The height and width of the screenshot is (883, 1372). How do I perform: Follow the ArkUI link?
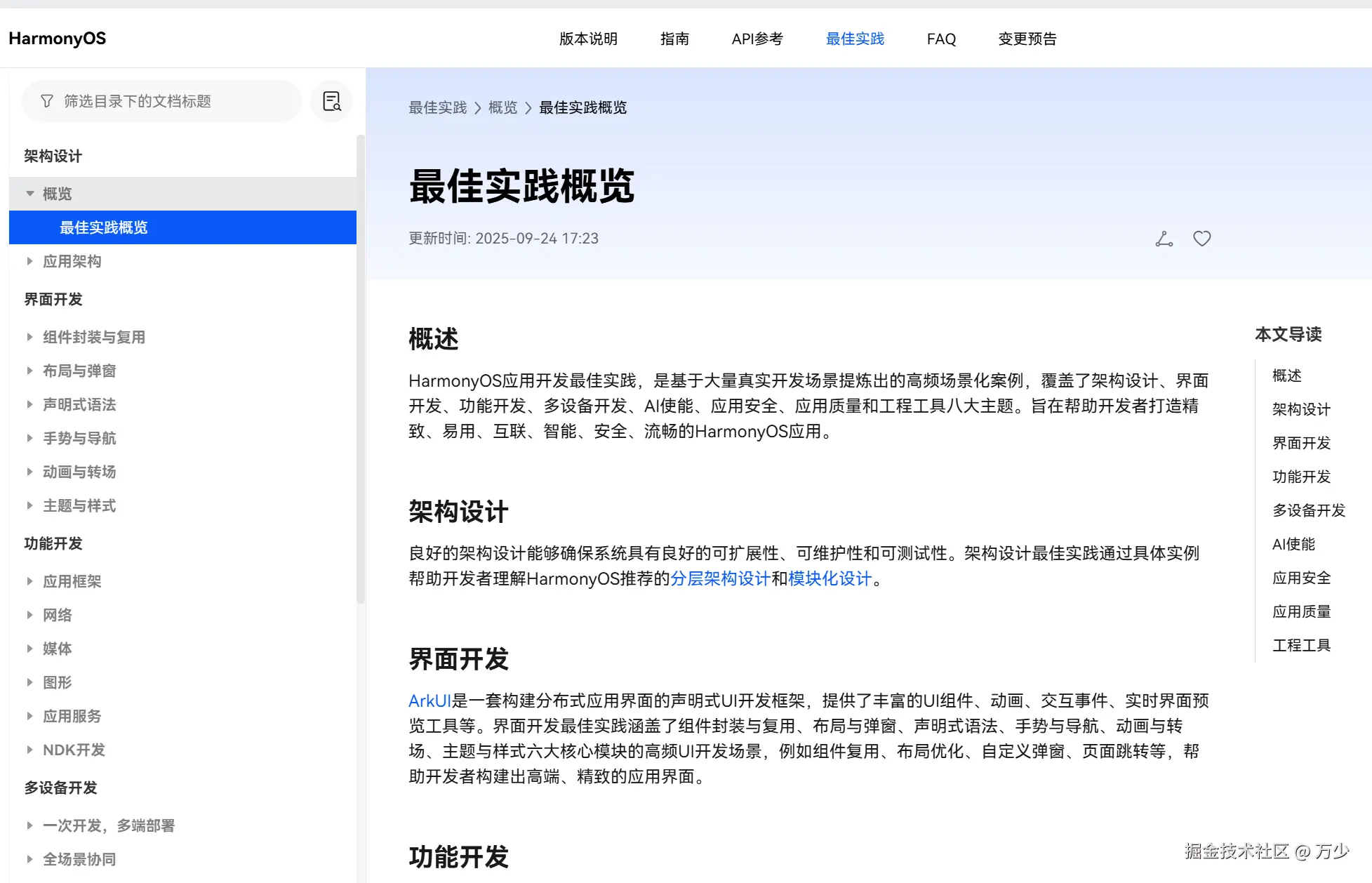click(429, 701)
